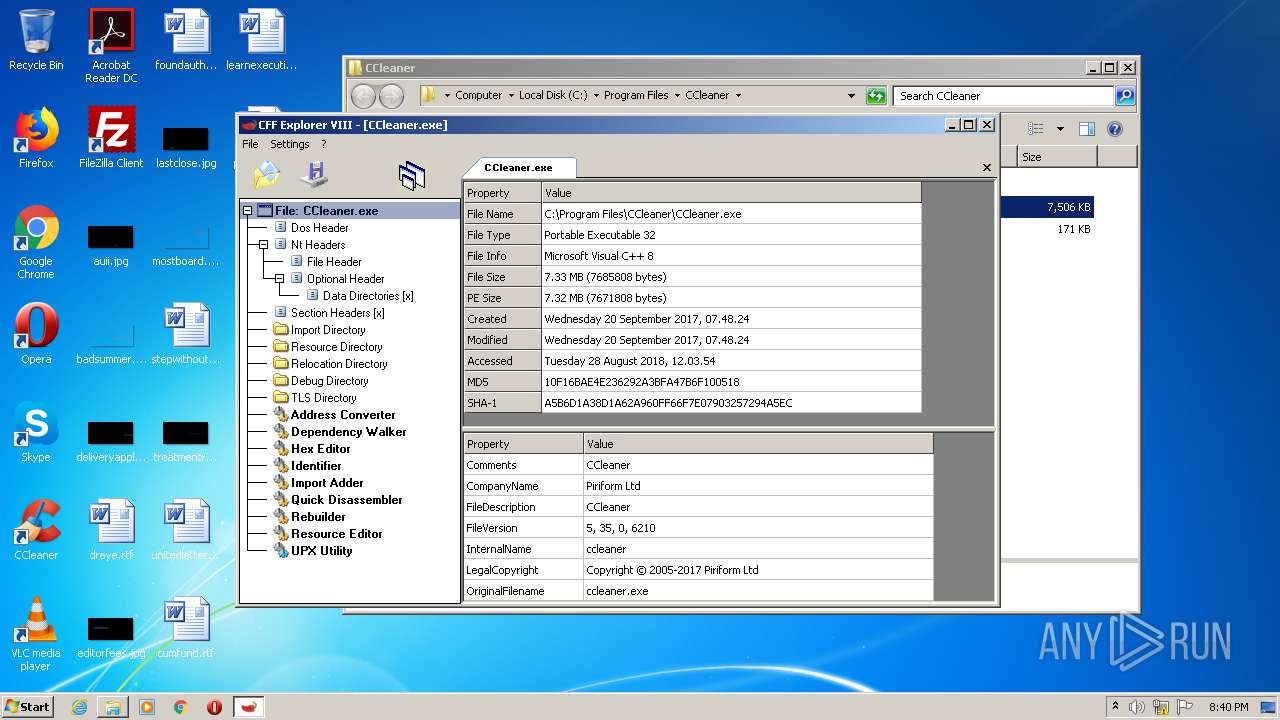Click the Forward button in Explorer

click(x=391, y=96)
